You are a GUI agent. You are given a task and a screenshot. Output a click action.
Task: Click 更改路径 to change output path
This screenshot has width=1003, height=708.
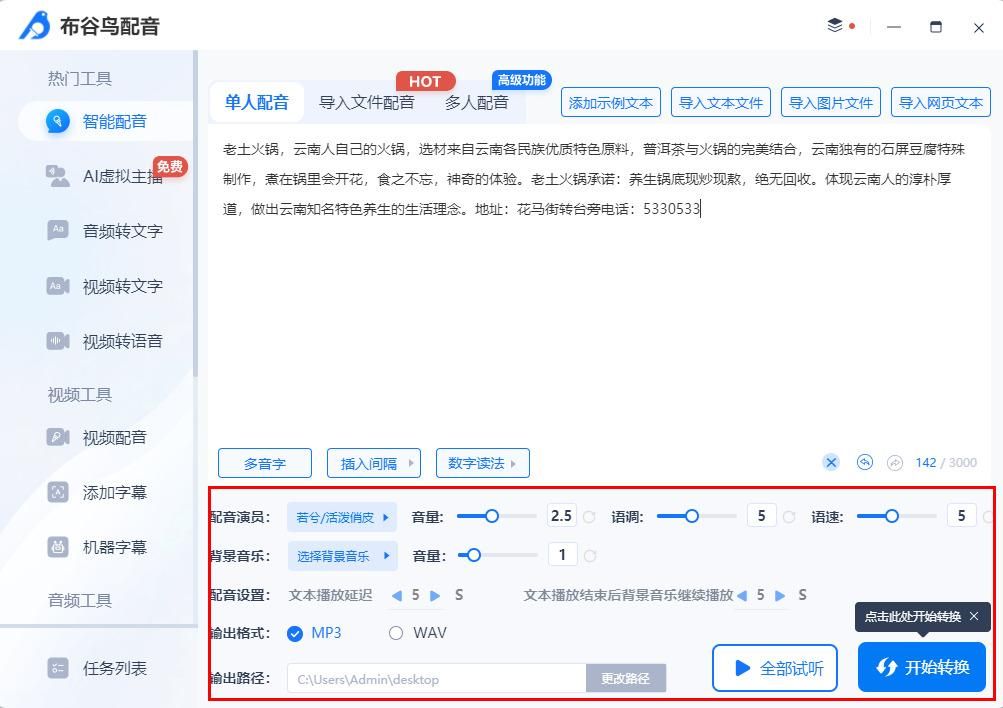626,678
